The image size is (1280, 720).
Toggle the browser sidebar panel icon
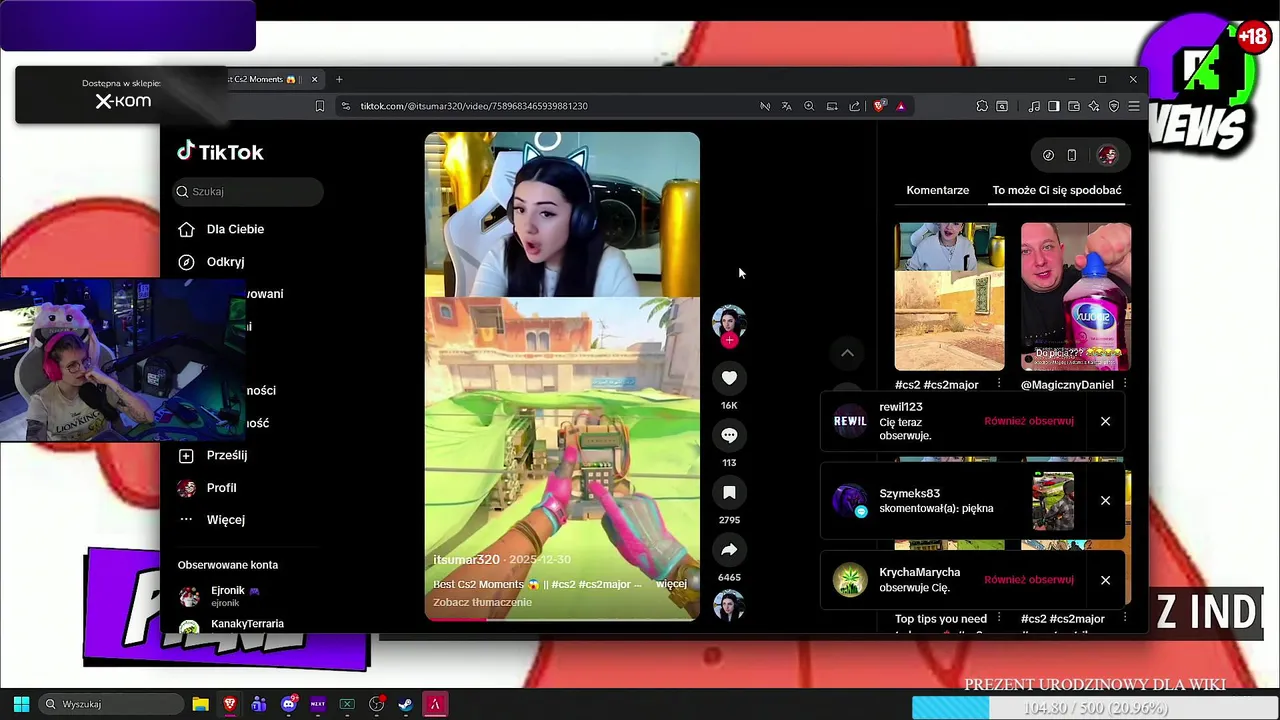[x=1054, y=106]
